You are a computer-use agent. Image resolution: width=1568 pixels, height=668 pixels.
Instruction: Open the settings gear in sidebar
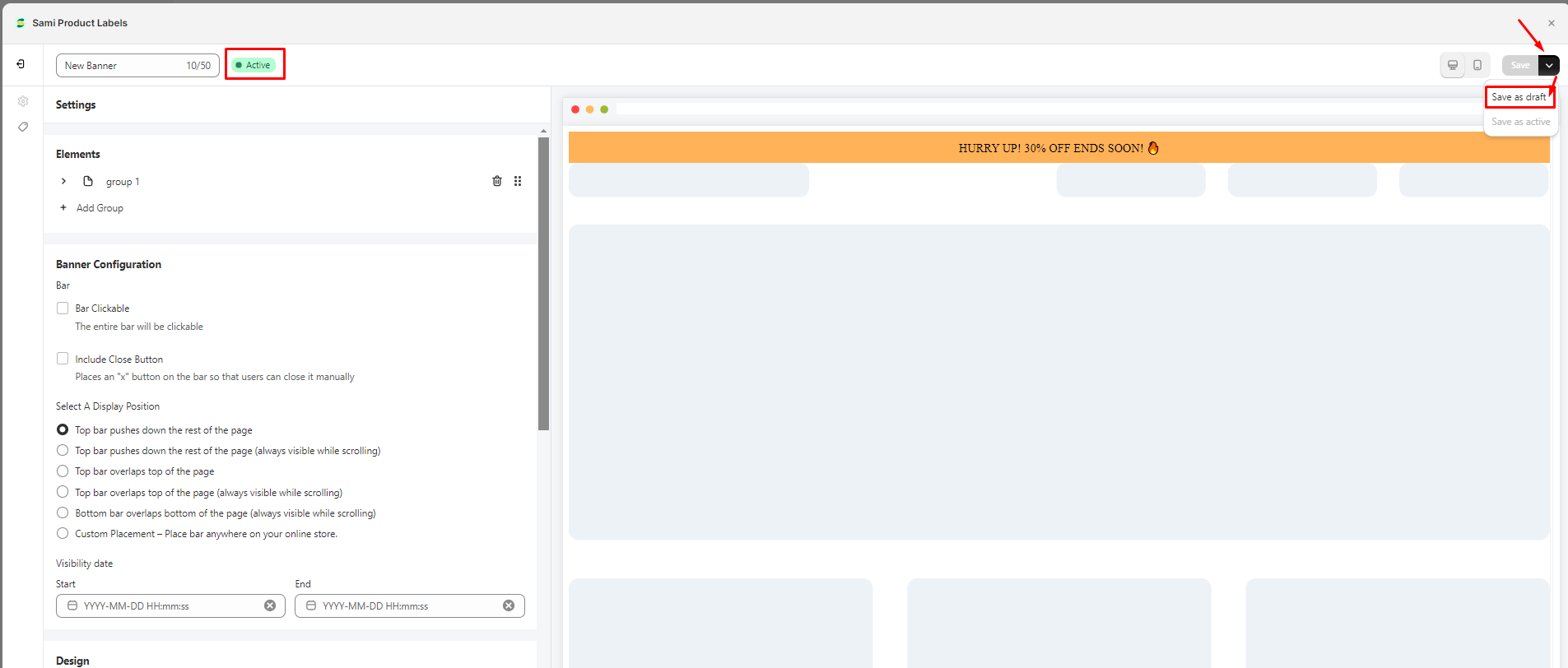[23, 101]
